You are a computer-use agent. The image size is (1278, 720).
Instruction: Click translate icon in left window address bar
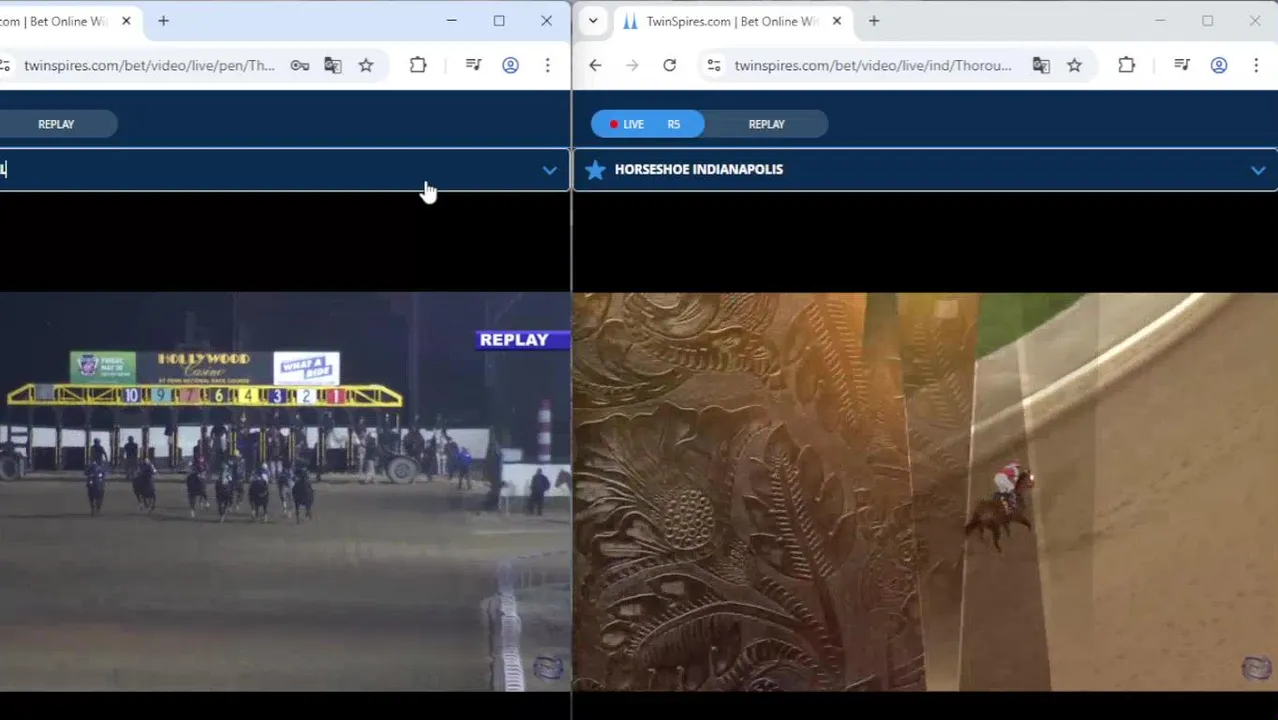(x=333, y=65)
